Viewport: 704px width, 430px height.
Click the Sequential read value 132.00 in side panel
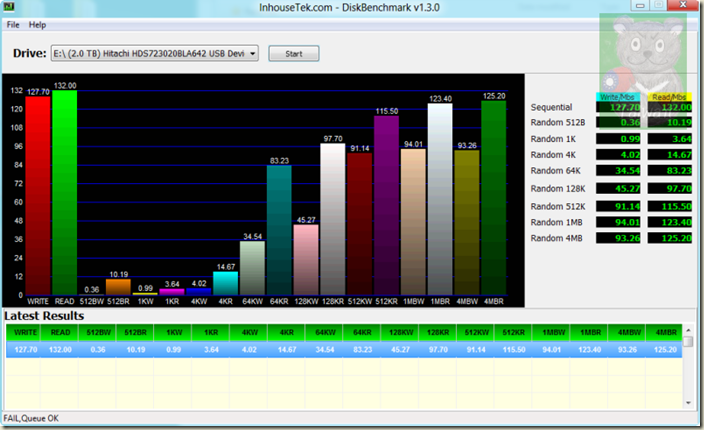669,109
